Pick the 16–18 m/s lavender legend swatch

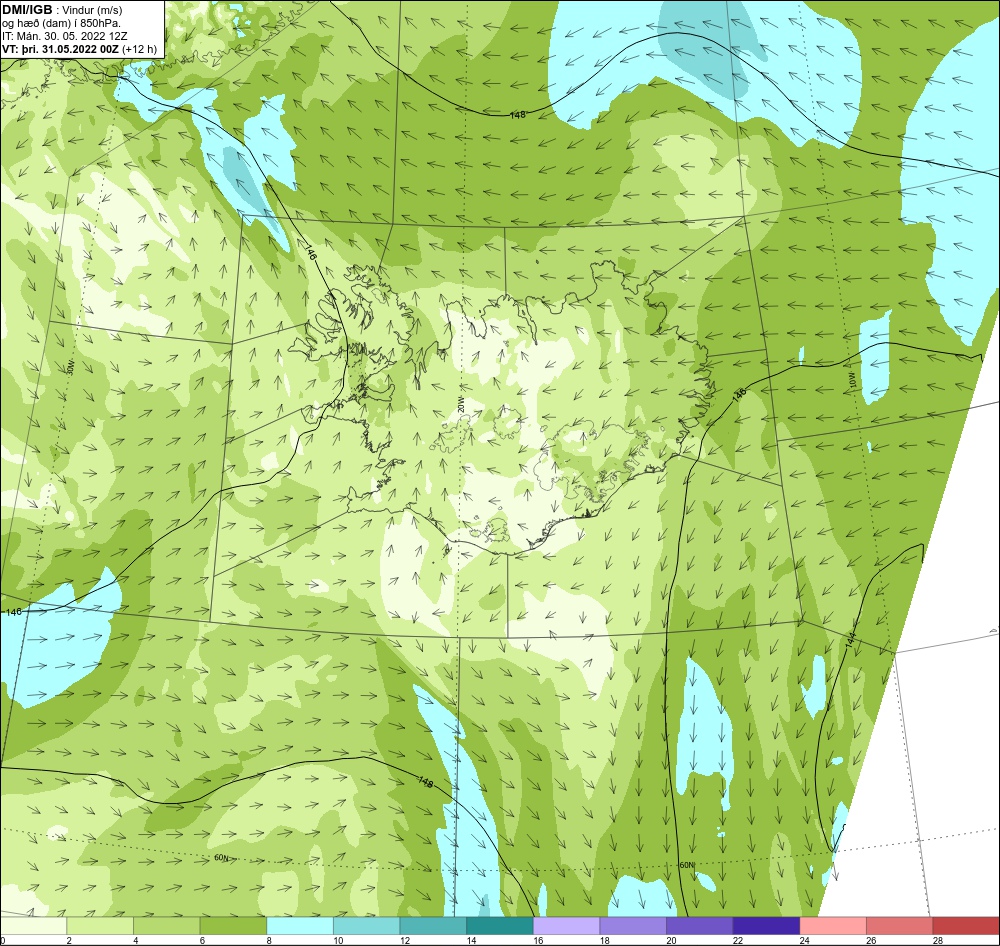(x=566, y=926)
